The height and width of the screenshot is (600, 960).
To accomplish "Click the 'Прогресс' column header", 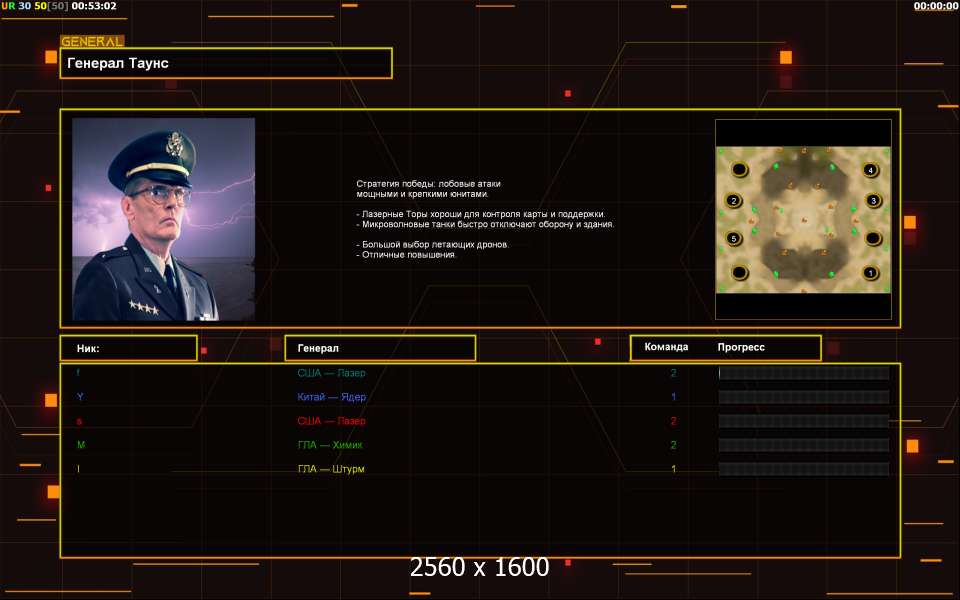I will point(741,347).
